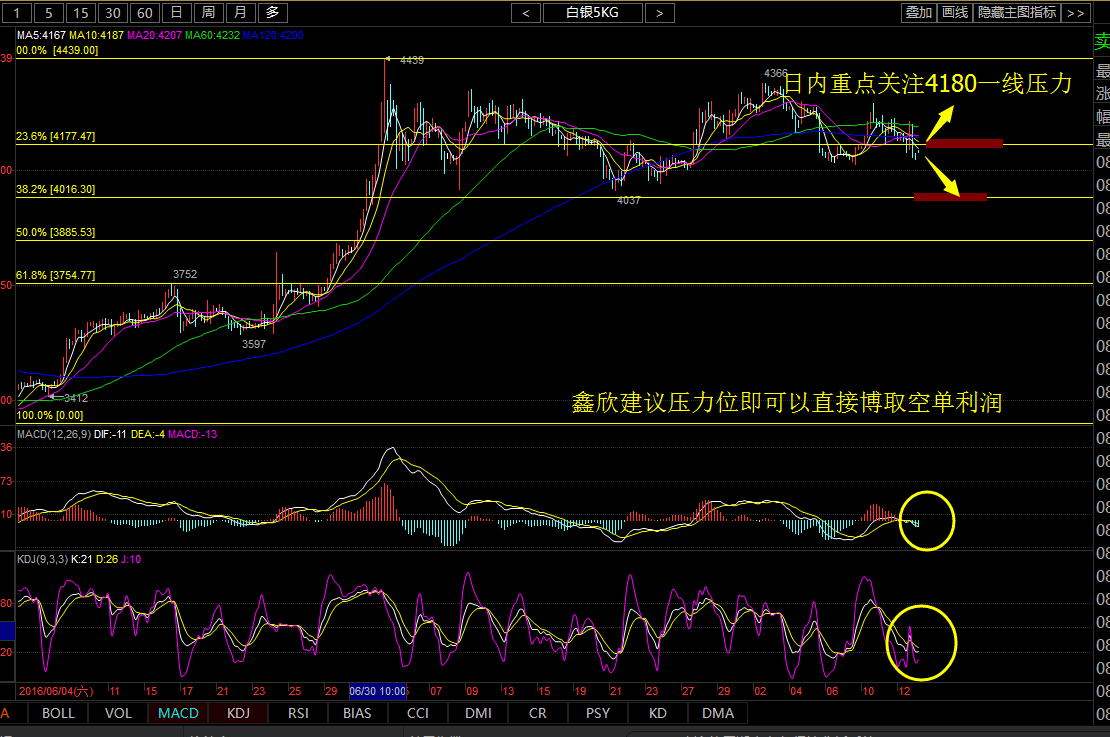Select the KDJ indicator tab
The image size is (1110, 737).
tap(238, 713)
